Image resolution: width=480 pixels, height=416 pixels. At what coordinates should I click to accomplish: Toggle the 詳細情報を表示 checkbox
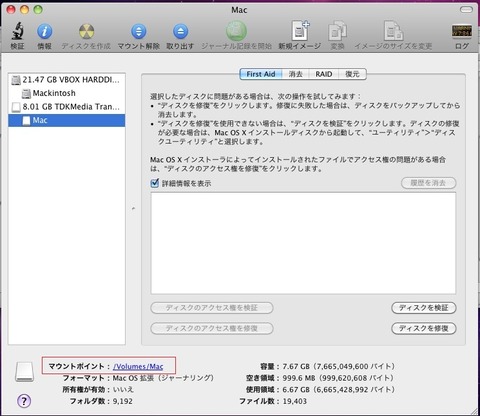click(x=155, y=183)
